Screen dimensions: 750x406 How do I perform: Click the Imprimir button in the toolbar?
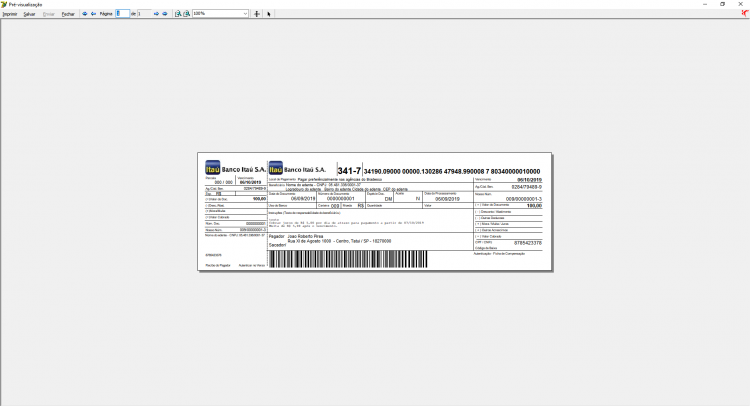[x=10, y=14]
